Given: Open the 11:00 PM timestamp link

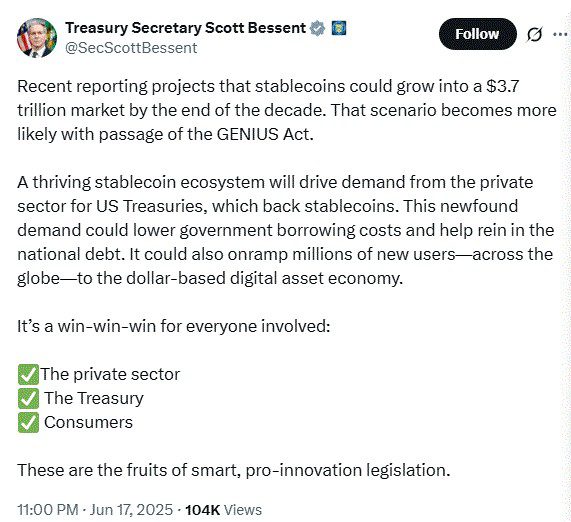Looking at the screenshot, I should 48,510.
